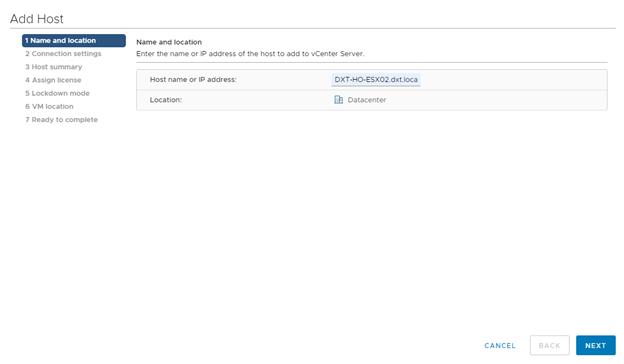The image size is (624, 364).
Task: Click the text DXT-HO-ESX02.dxt.loca in field
Action: pos(376,80)
